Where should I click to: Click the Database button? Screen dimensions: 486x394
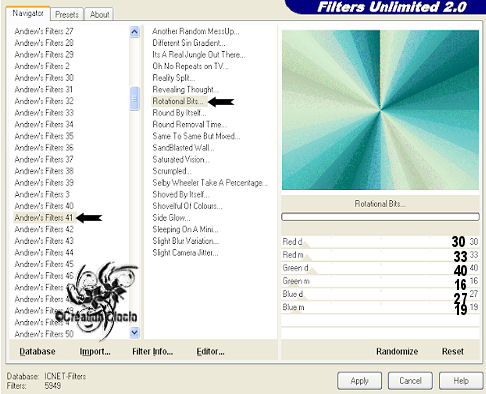coord(37,351)
